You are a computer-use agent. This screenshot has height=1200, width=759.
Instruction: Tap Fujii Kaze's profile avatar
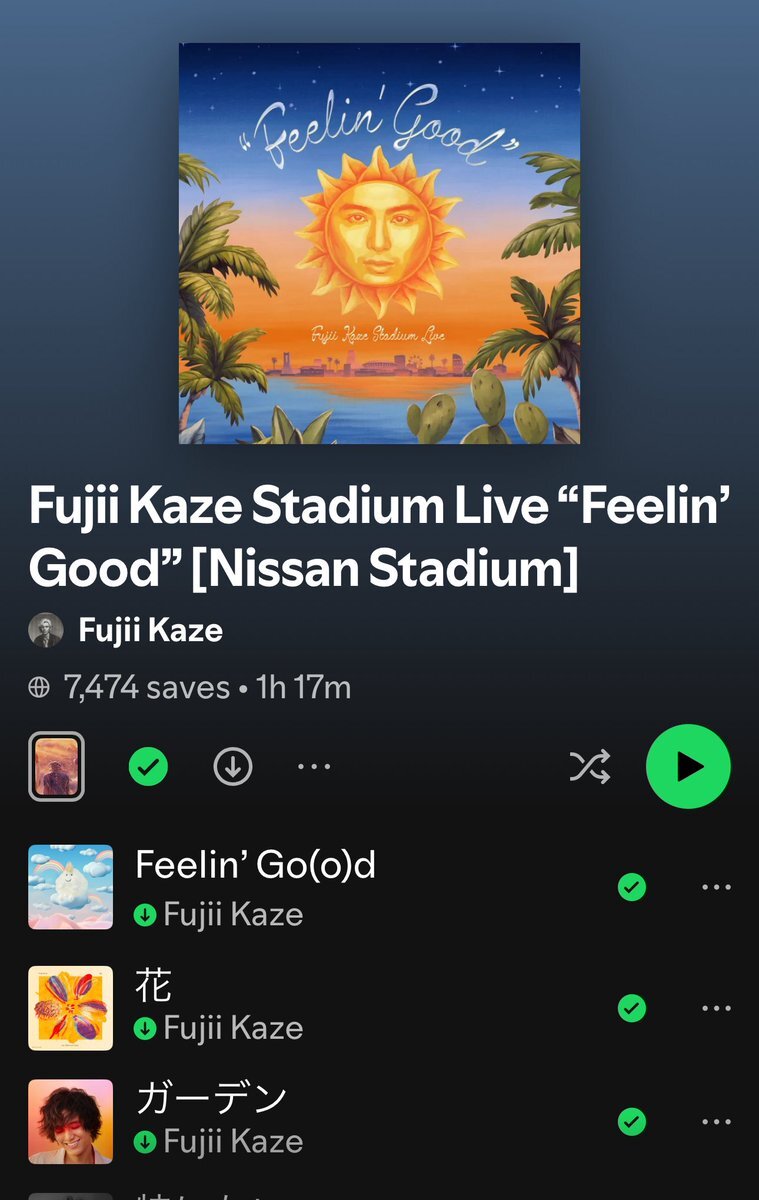[46, 631]
